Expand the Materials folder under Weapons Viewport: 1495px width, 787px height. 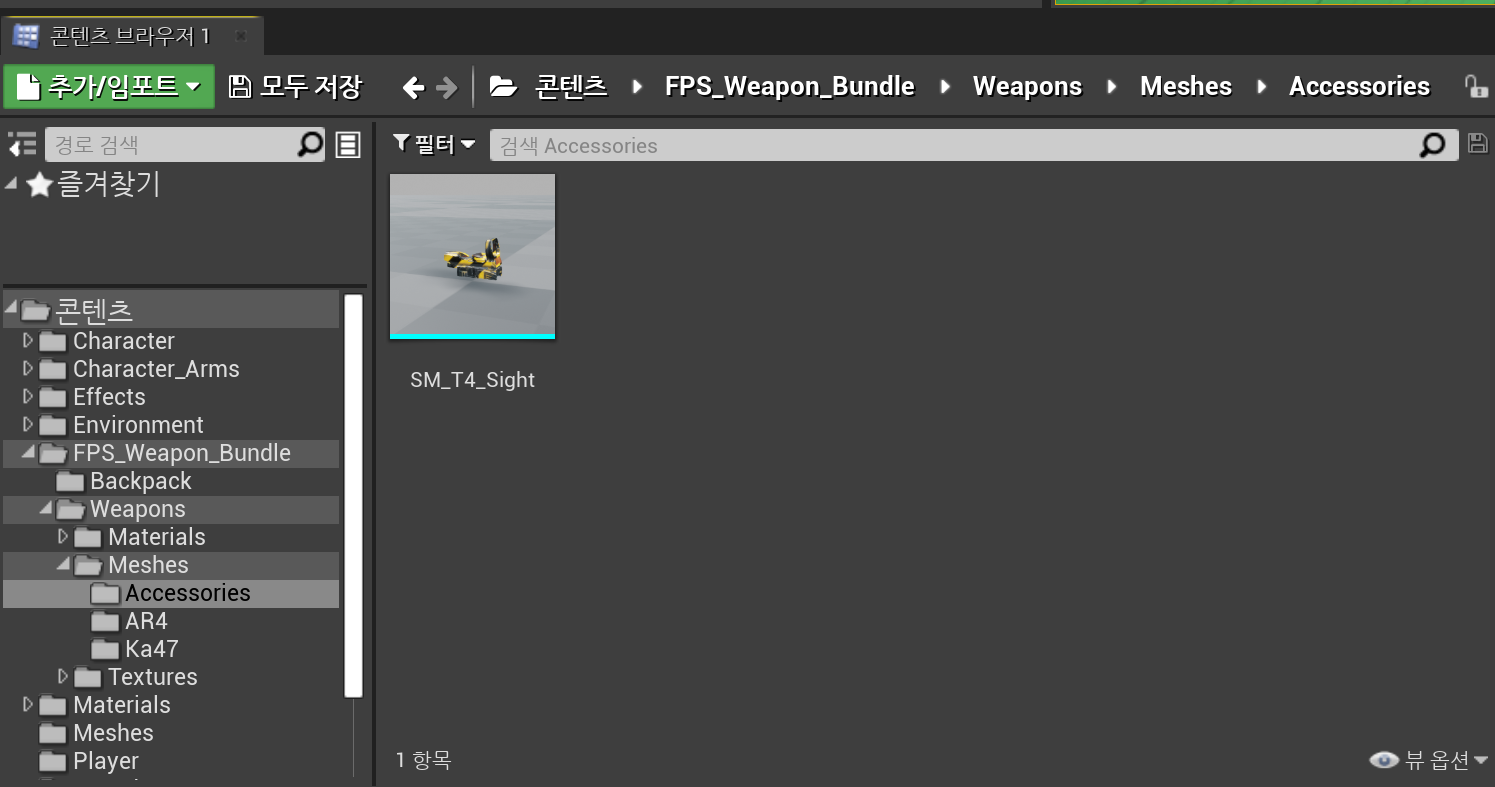click(64, 537)
